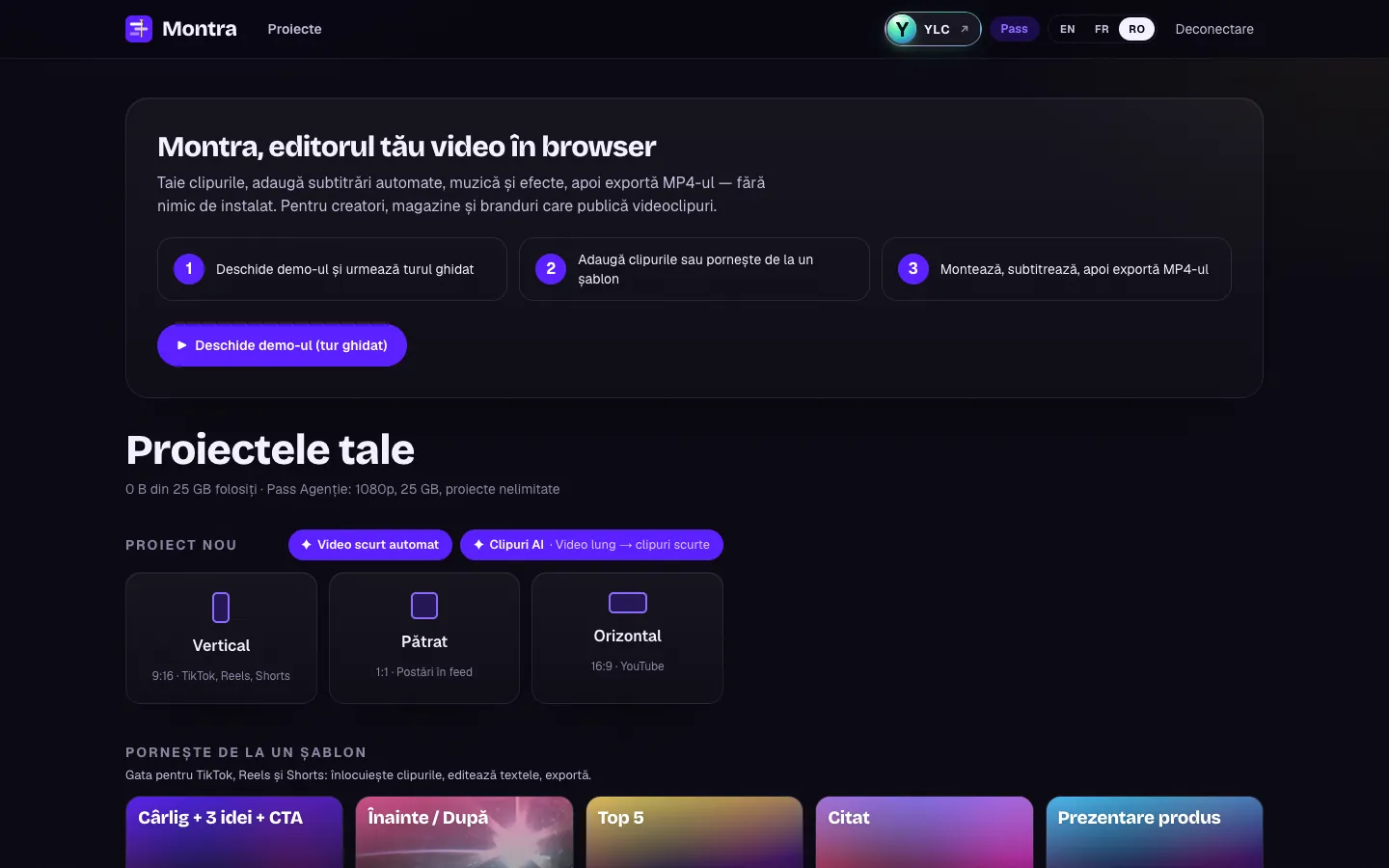
Task: Click the Montra logo icon
Action: pyautogui.click(x=139, y=29)
